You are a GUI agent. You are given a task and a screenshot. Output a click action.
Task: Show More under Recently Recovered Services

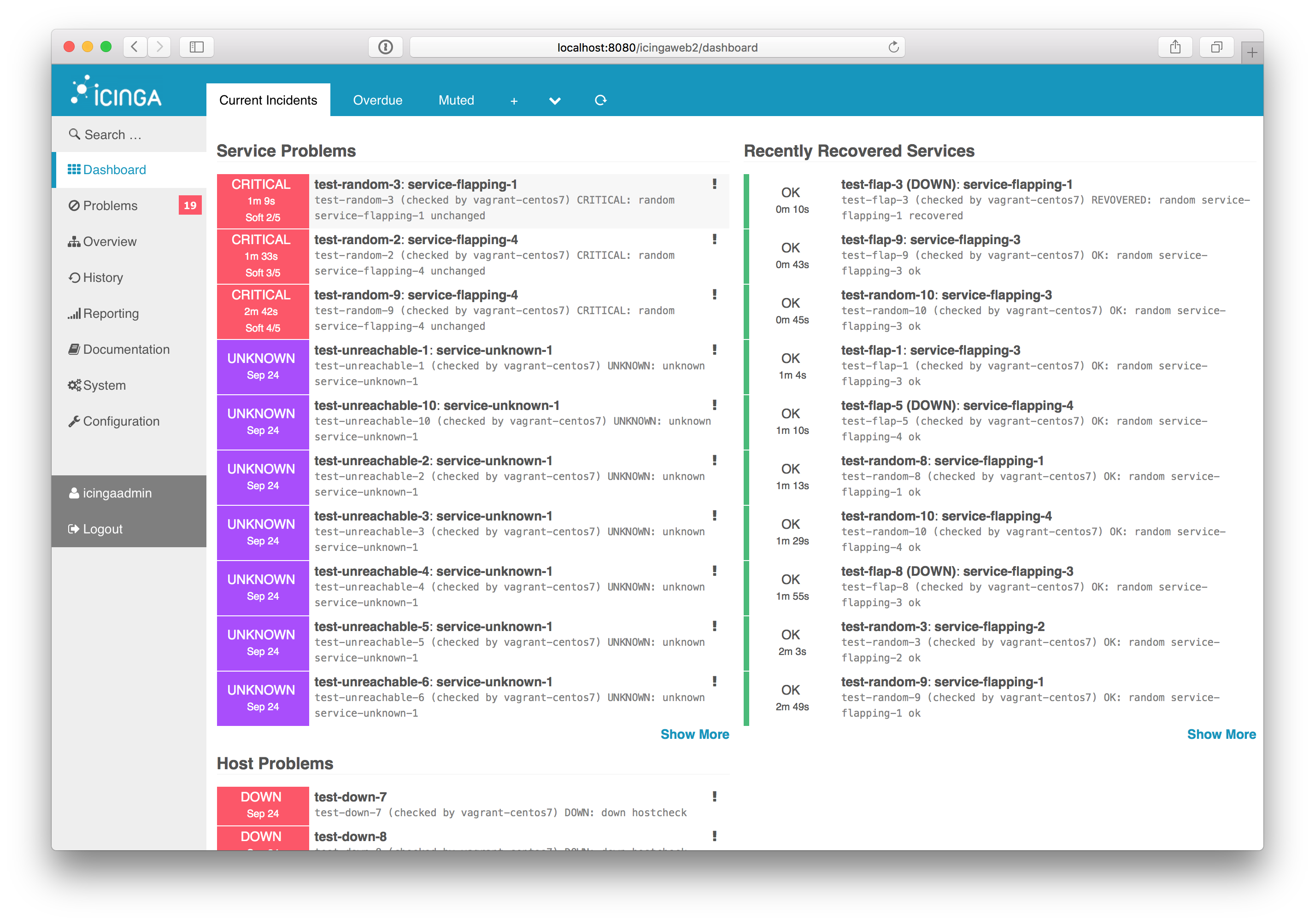[x=1221, y=735]
